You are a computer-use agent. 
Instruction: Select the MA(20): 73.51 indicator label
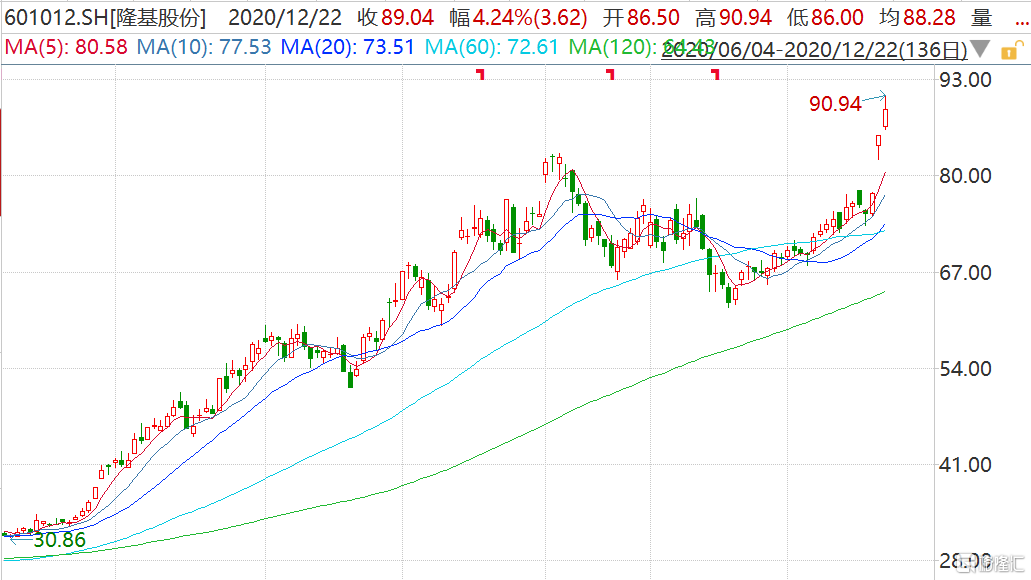[348, 47]
